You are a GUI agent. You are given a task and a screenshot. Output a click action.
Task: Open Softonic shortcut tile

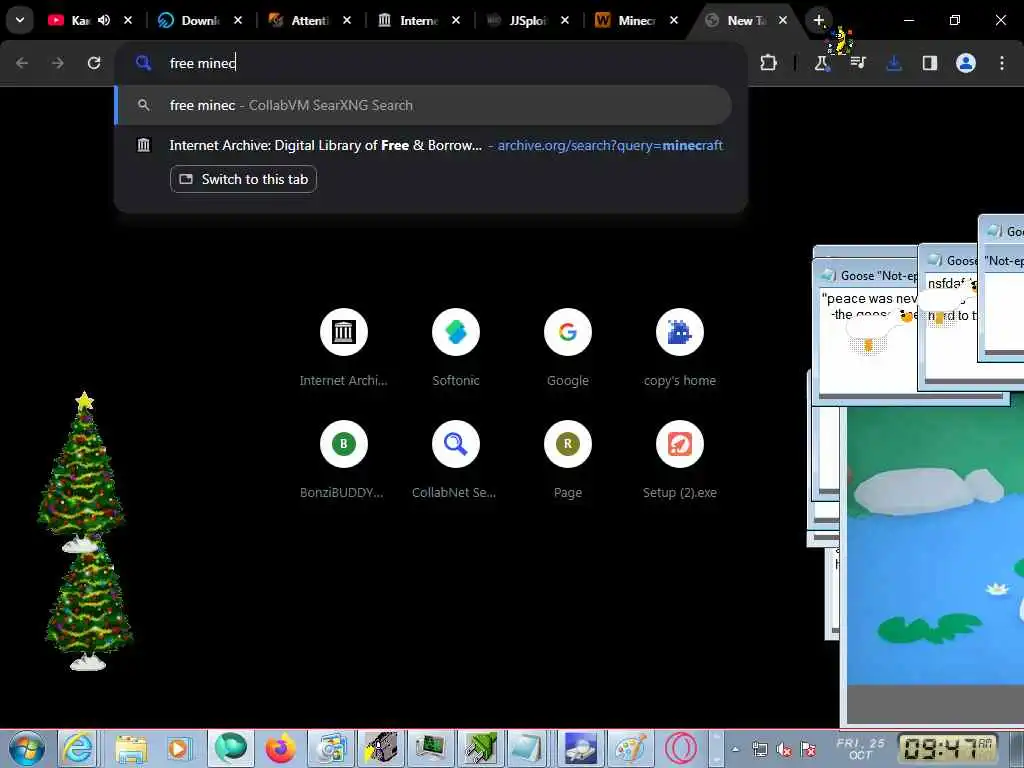[456, 347]
